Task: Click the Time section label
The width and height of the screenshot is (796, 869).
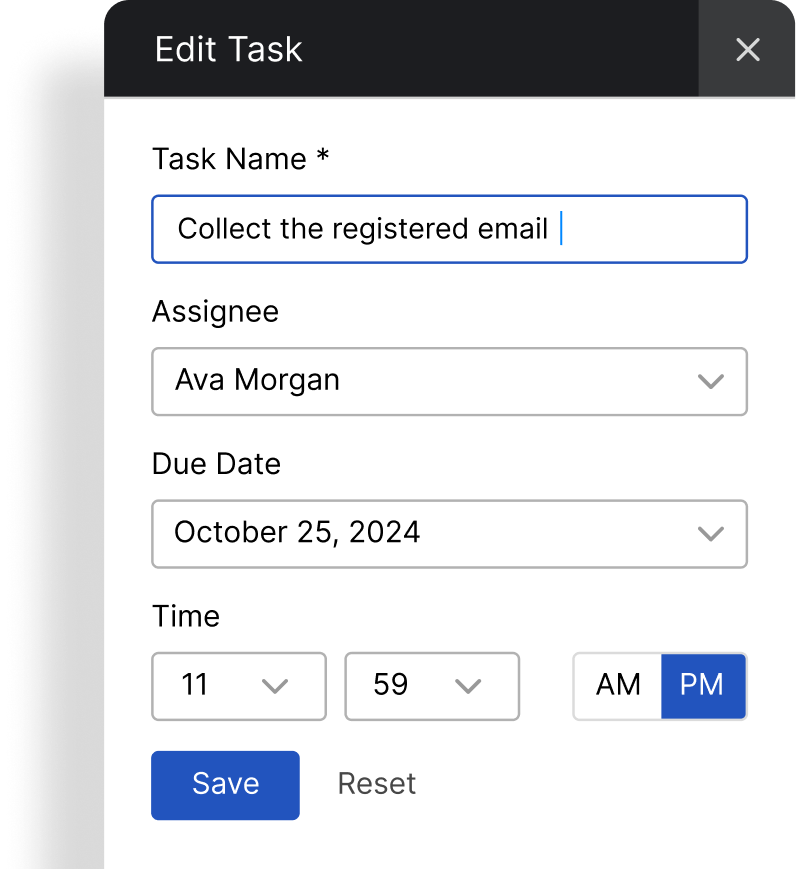Action: click(x=186, y=616)
